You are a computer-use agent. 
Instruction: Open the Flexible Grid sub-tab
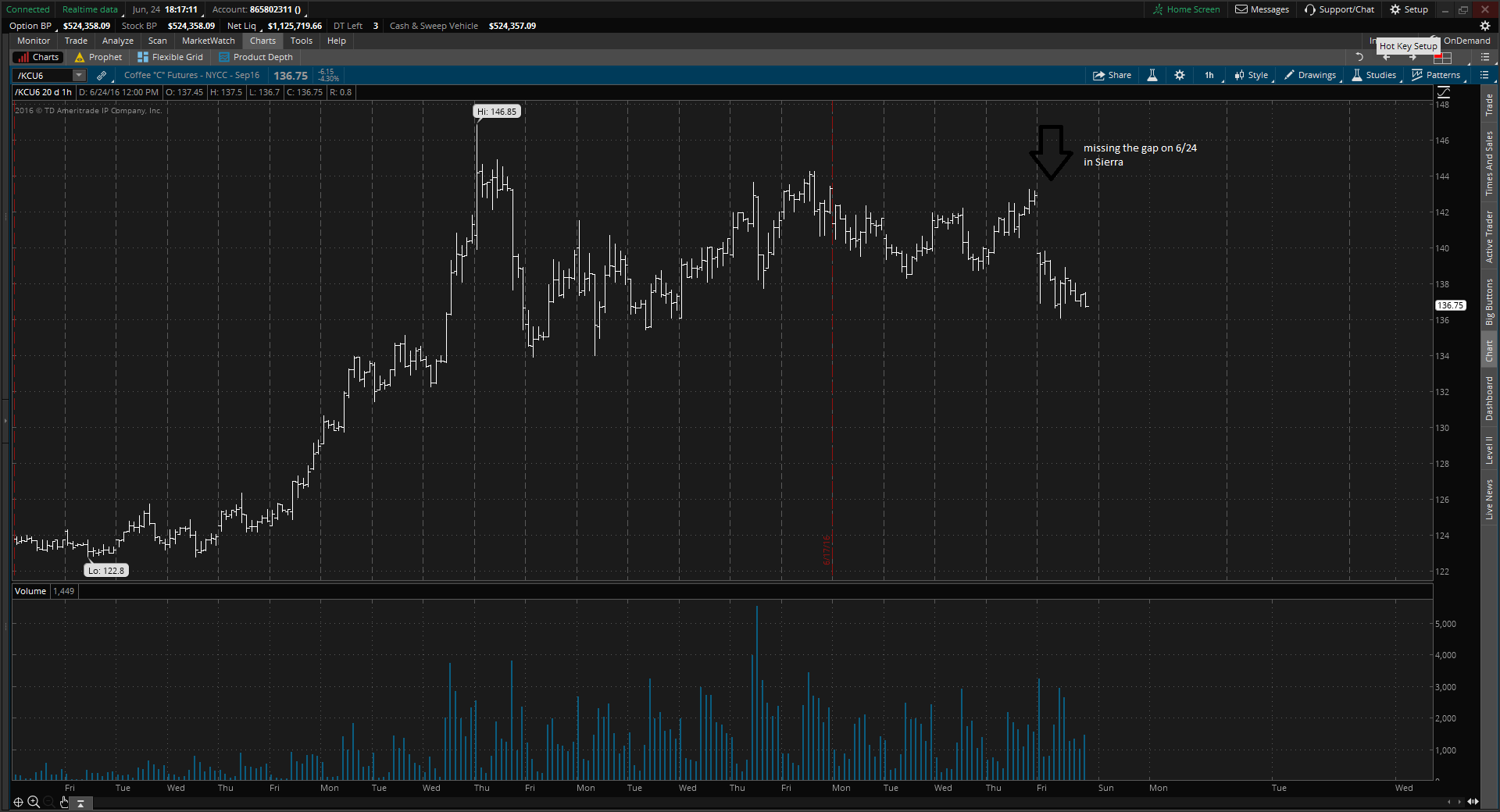pos(170,57)
